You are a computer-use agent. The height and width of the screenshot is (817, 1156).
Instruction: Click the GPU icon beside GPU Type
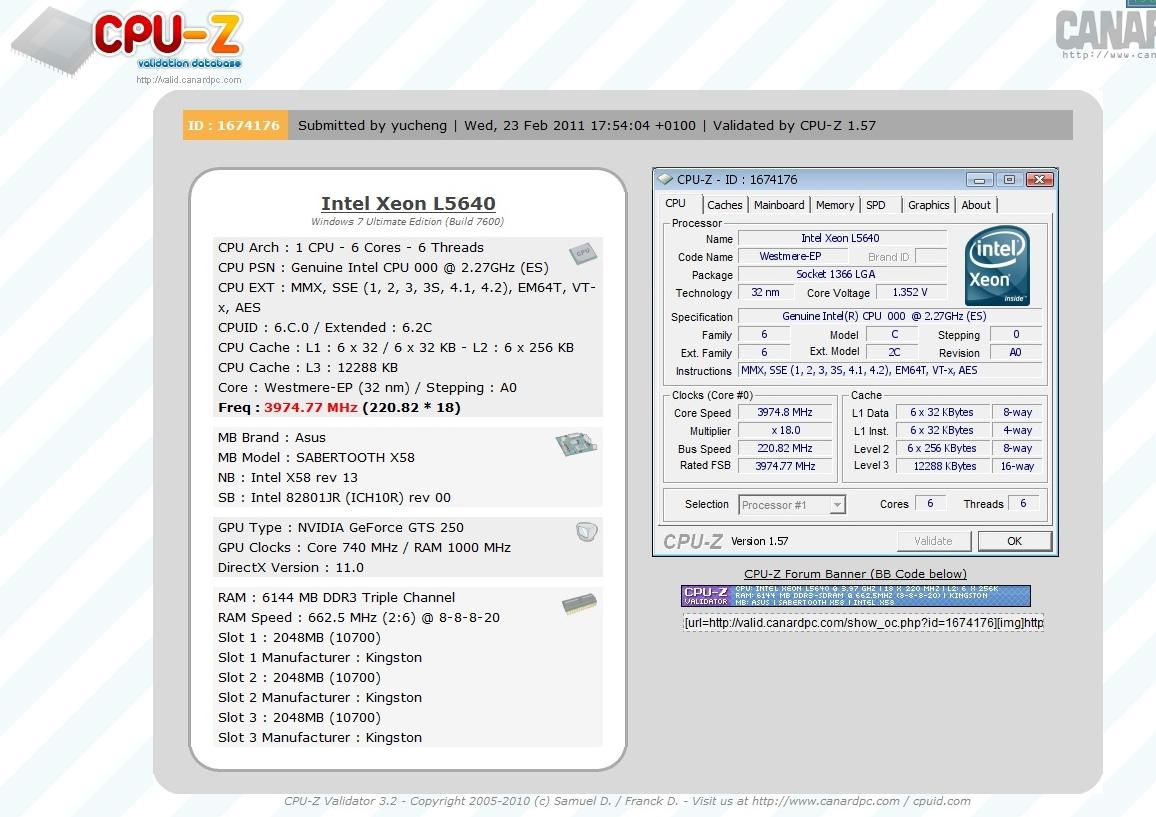click(586, 532)
